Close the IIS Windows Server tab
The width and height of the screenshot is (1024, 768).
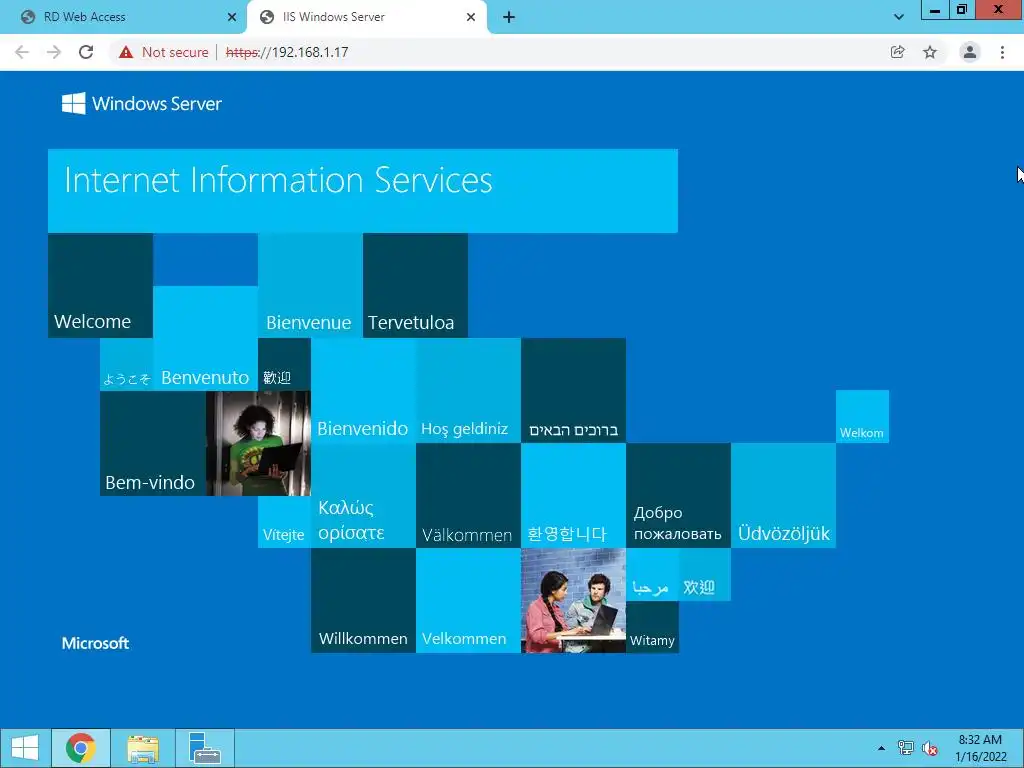click(x=471, y=17)
